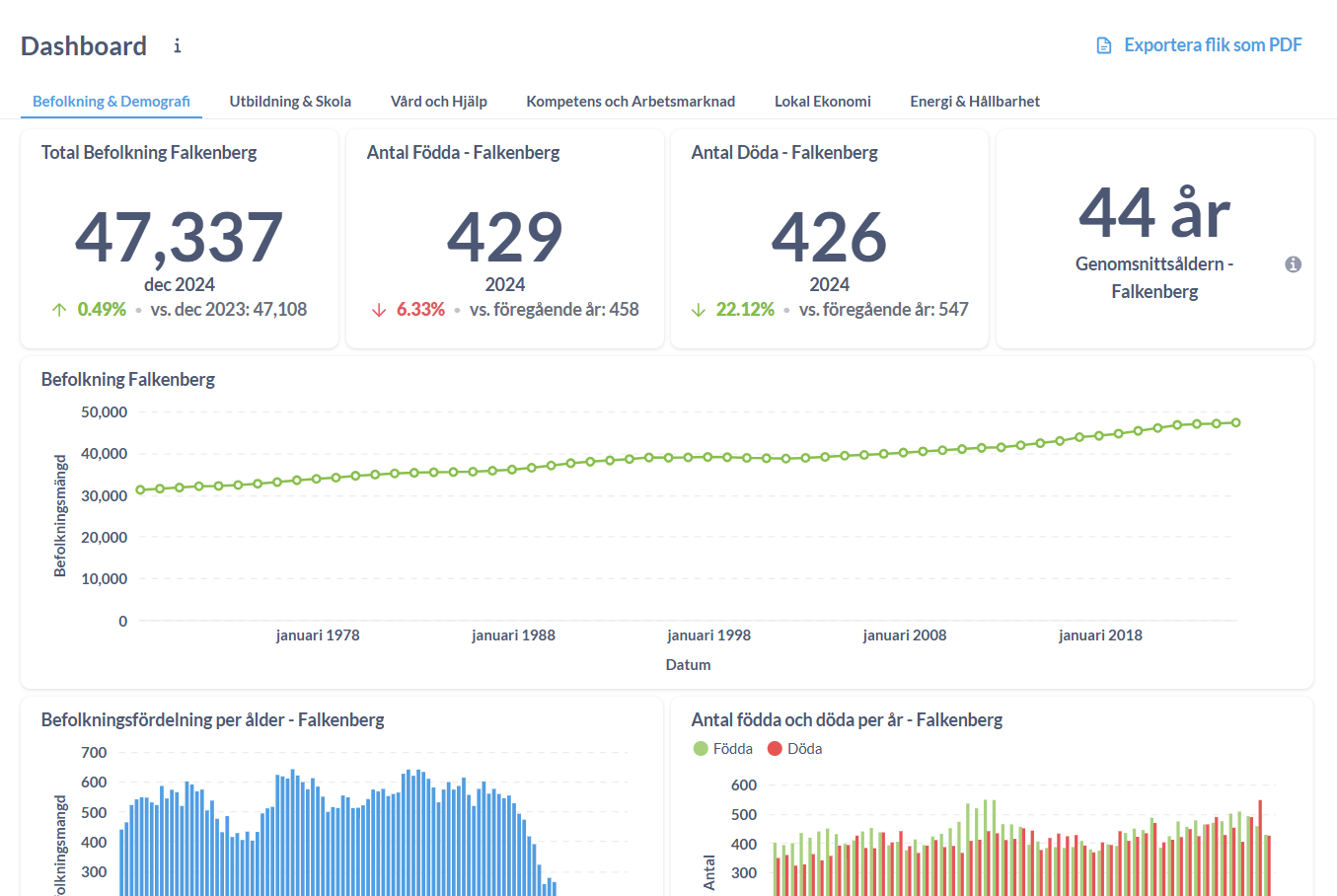Click the PDF document icon beside Exportera flik
This screenshot has width=1337, height=896.
(x=1102, y=44)
